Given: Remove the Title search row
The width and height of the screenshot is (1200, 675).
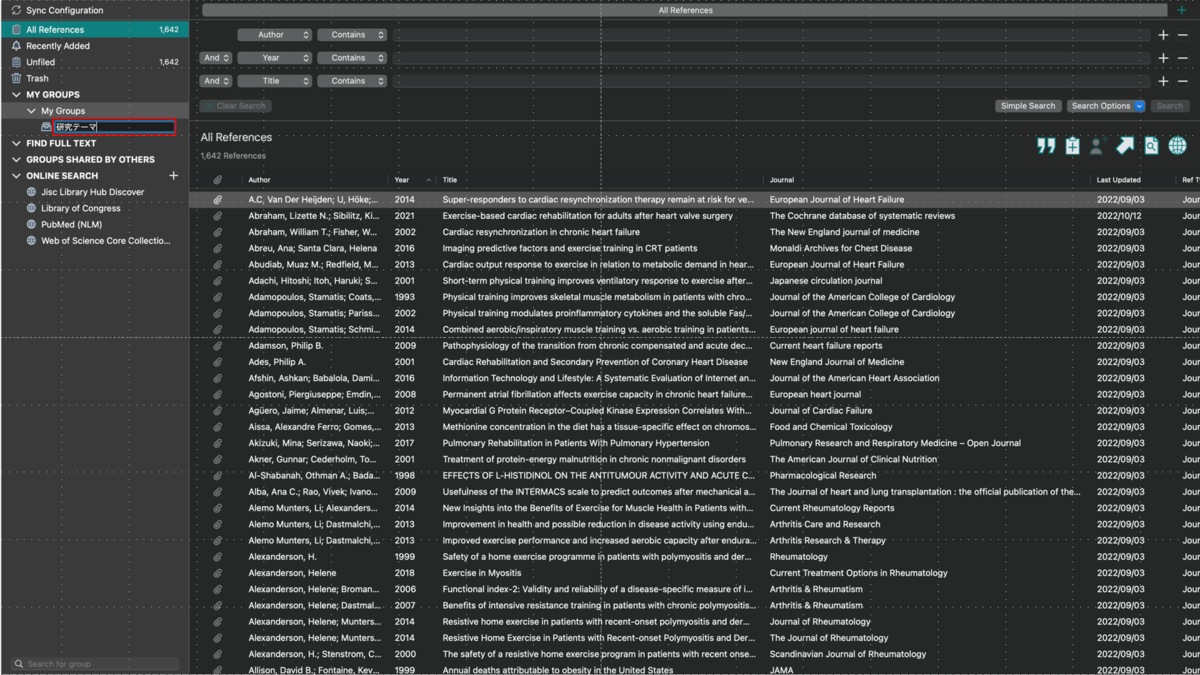Looking at the screenshot, I should [1182, 81].
